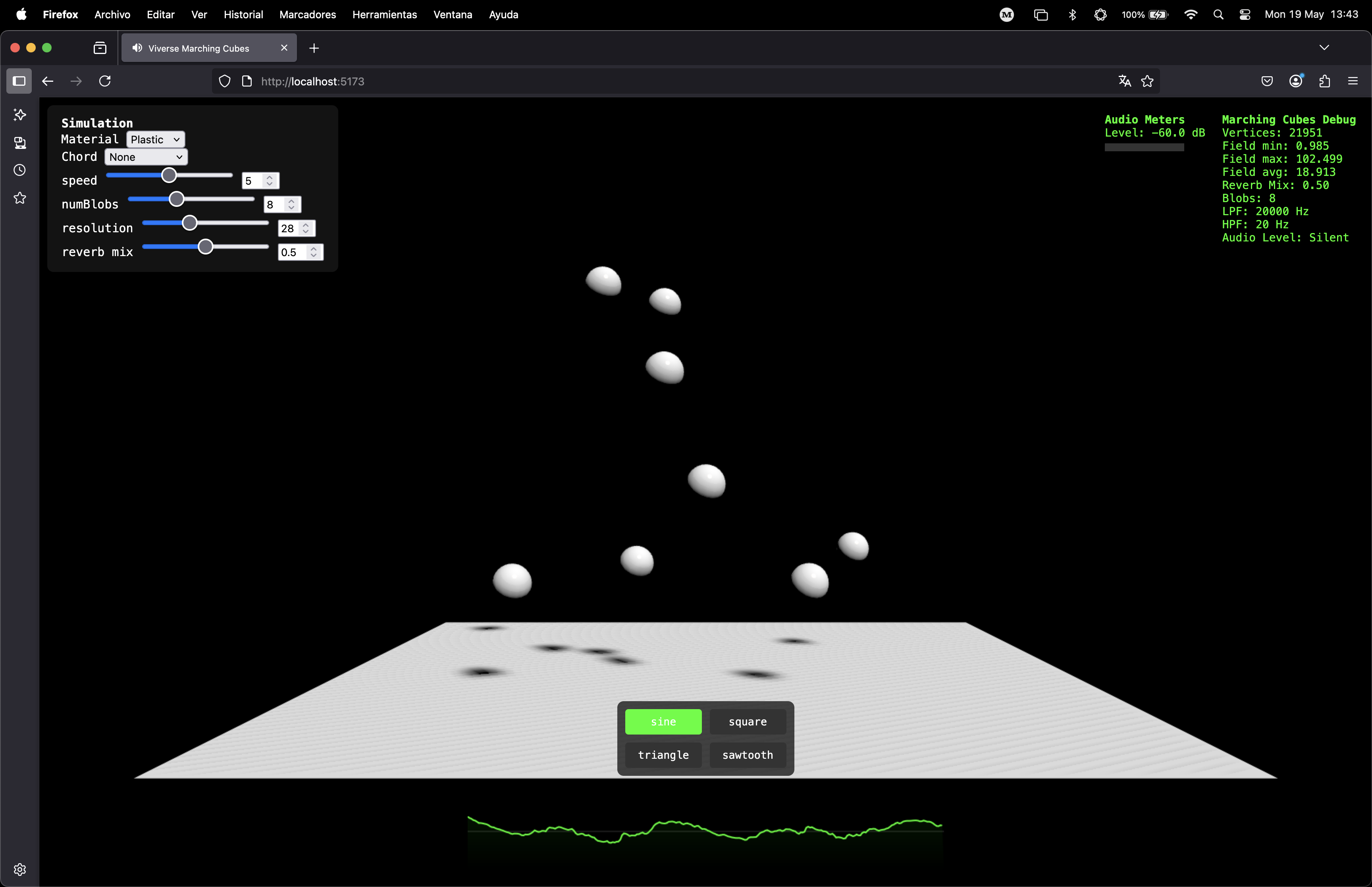Open the Firefox account icon
This screenshot has height=887, width=1372.
tap(1295, 81)
